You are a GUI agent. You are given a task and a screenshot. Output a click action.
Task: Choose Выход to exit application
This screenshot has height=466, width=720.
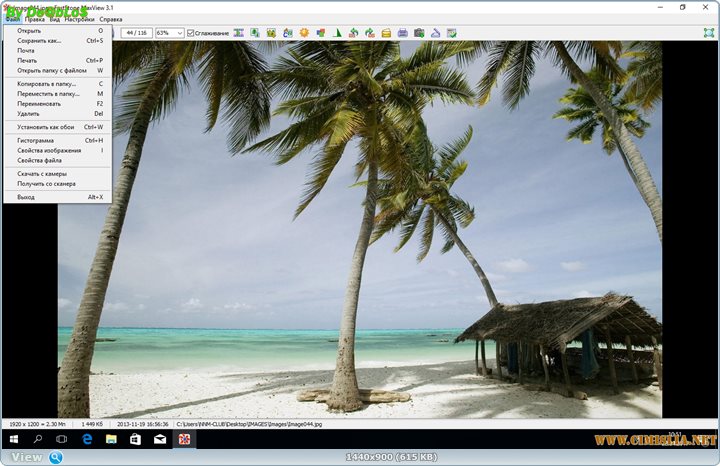point(57,197)
